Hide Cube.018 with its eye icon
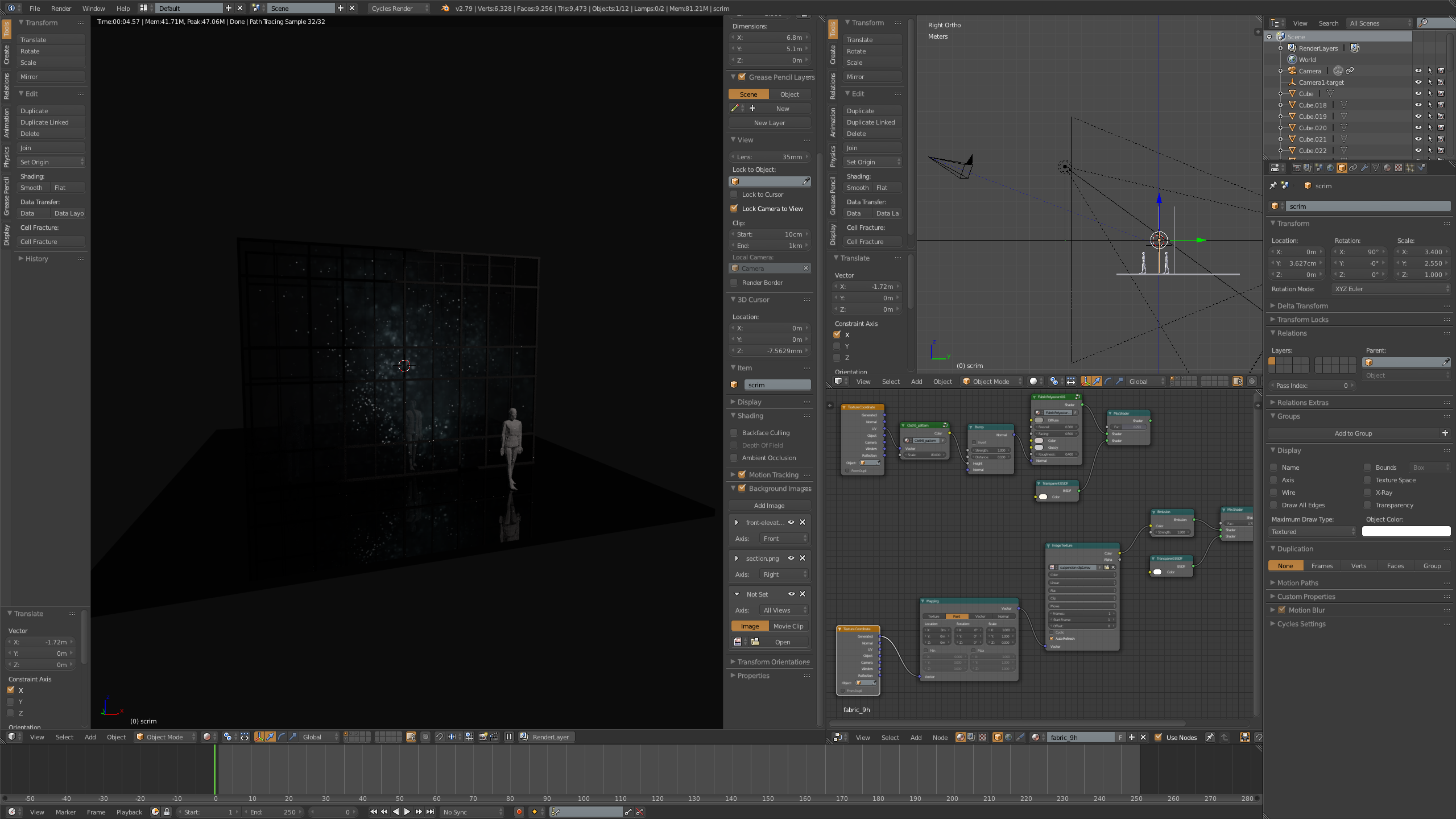 (1418, 105)
